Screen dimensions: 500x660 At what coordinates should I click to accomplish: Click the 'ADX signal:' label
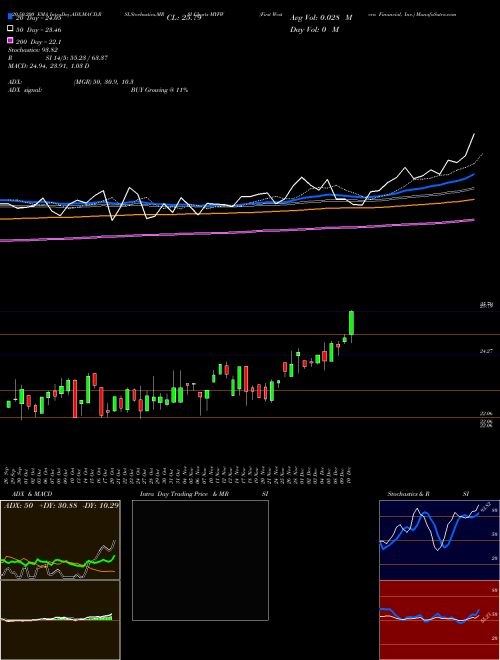tap(25, 90)
